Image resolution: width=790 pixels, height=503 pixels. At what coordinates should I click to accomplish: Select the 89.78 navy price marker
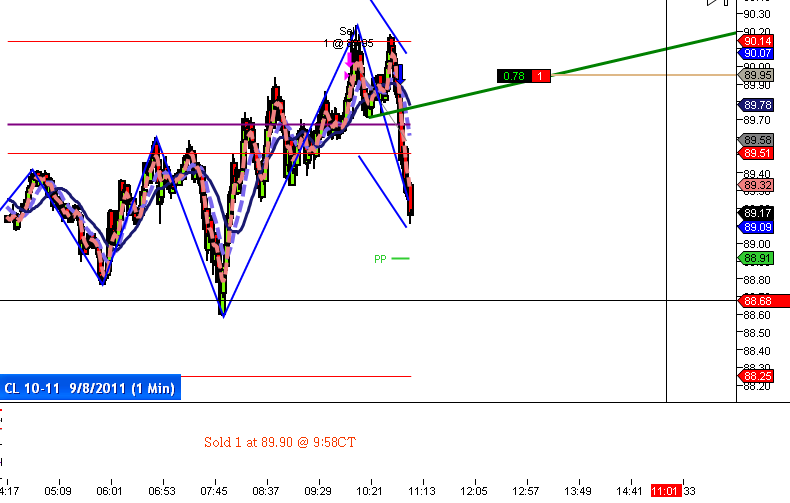(756, 105)
